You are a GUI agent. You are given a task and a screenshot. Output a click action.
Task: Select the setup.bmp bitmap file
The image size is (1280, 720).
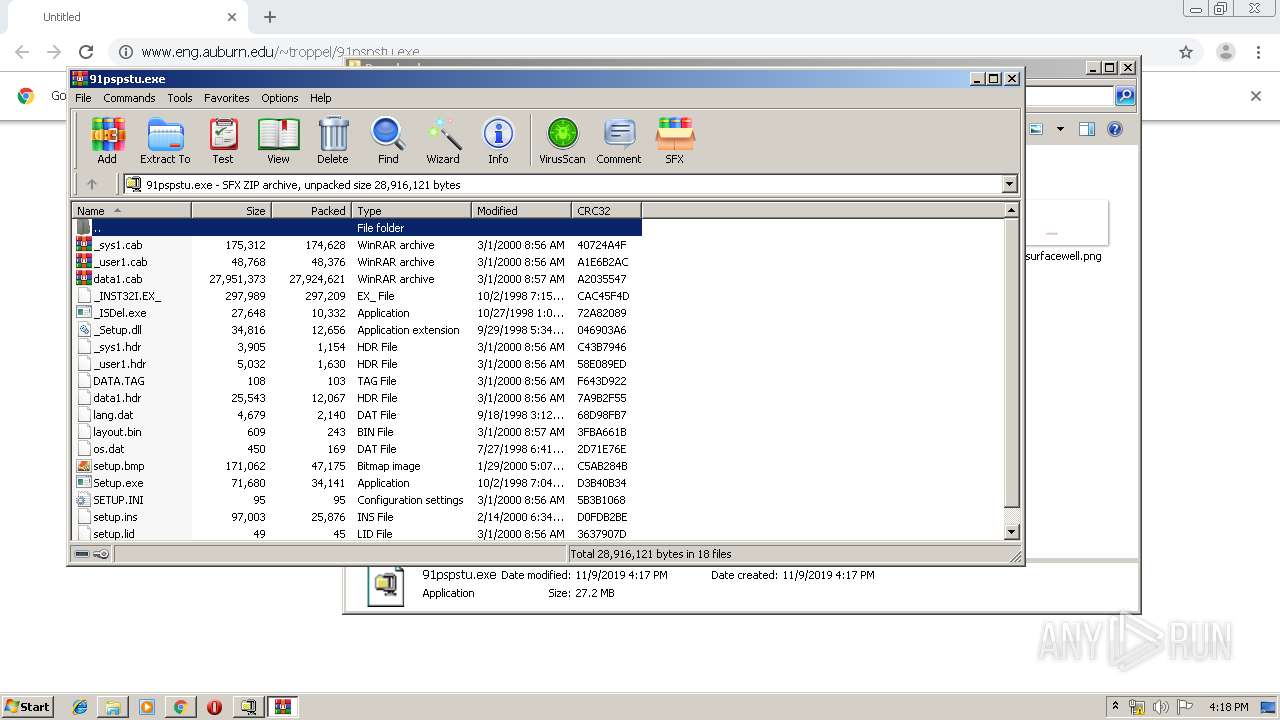[119, 466]
